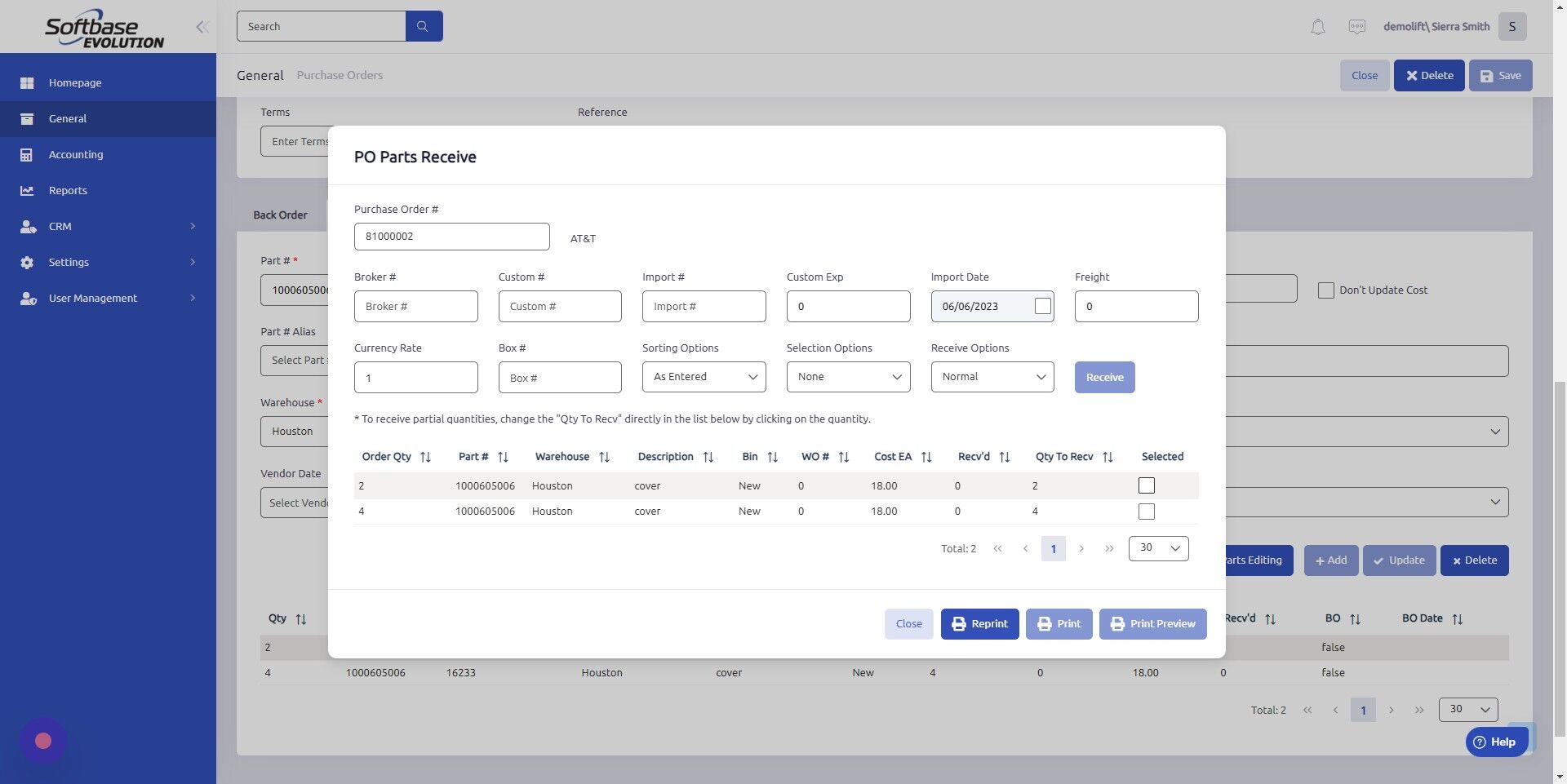Open the Reports section
1567x784 pixels.
point(67,190)
